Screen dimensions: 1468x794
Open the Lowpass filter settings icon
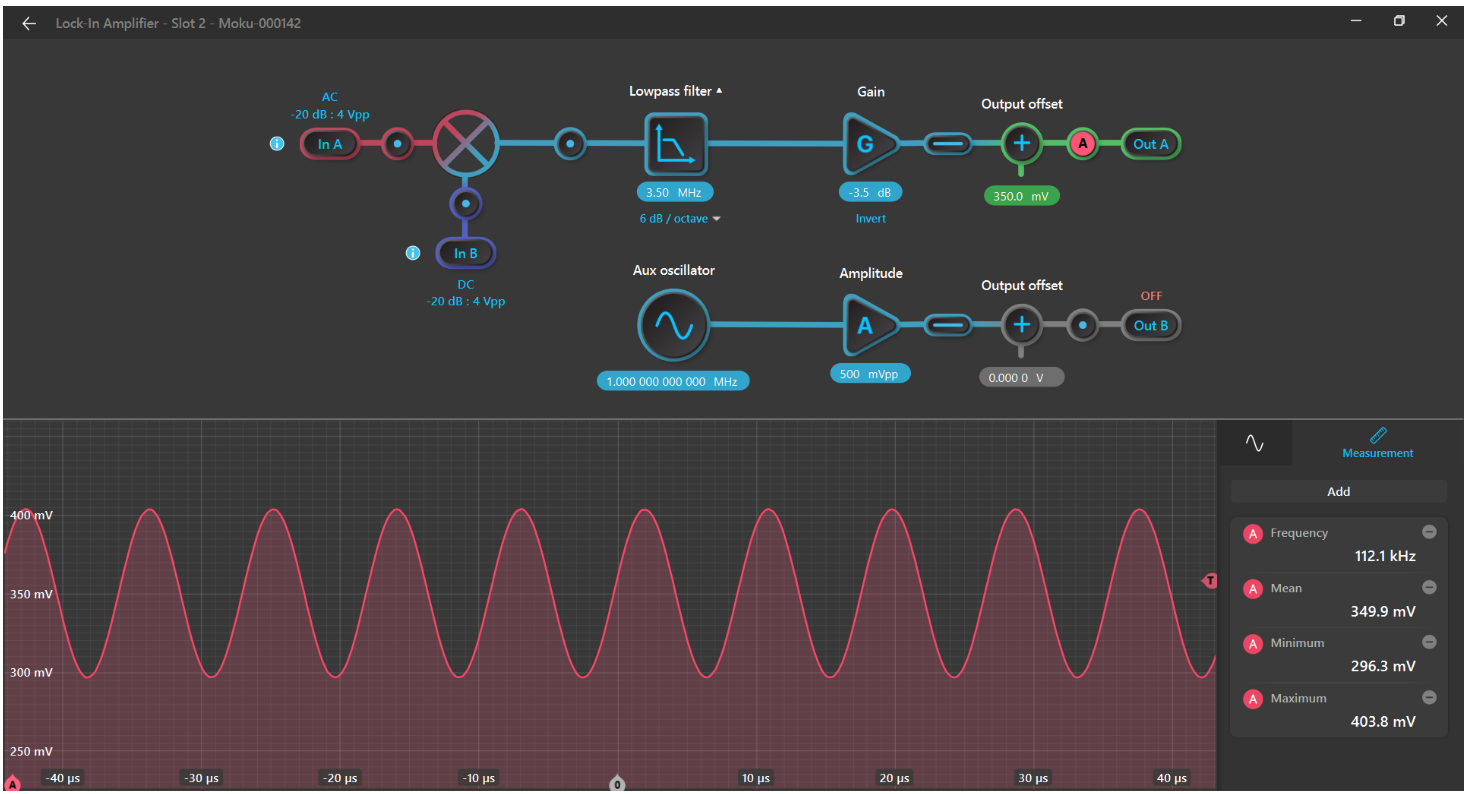675,143
